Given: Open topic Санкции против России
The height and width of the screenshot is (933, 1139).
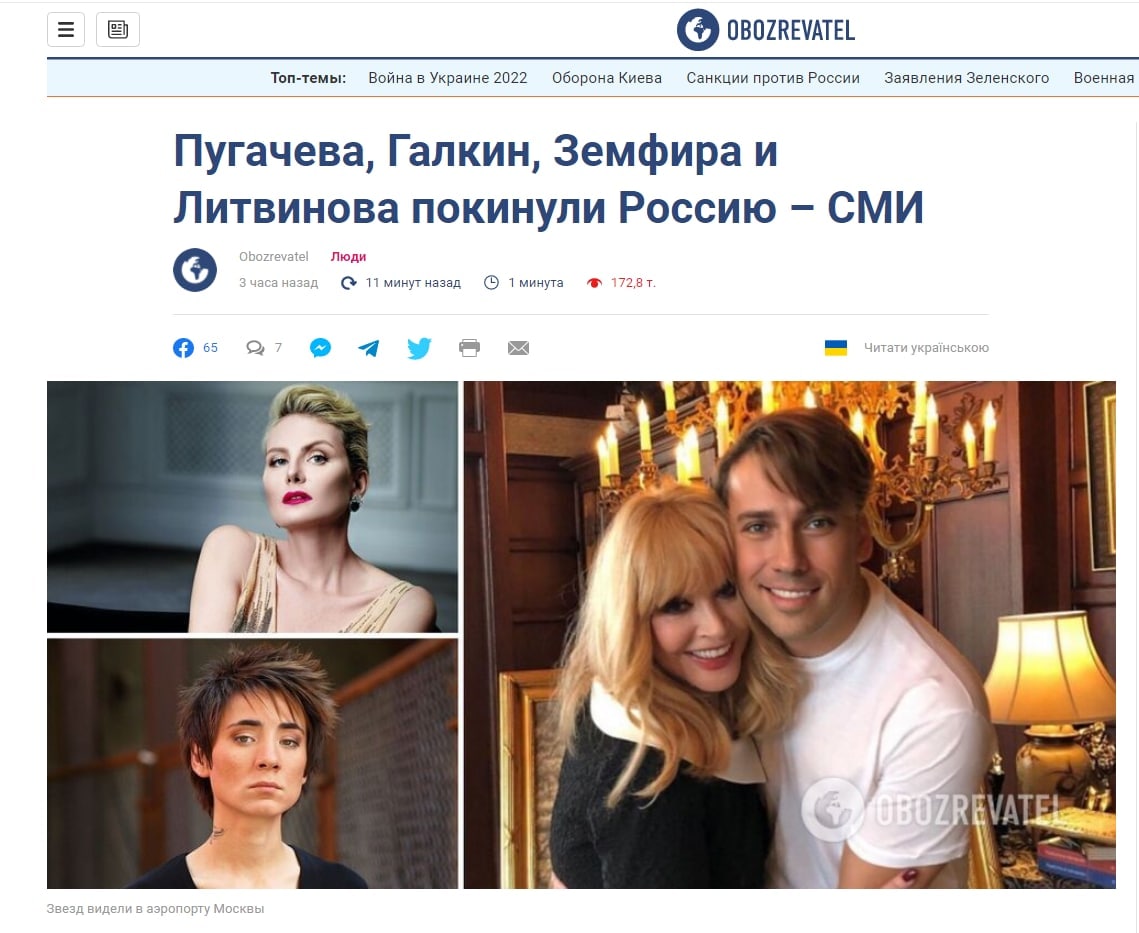Looking at the screenshot, I should 773,78.
